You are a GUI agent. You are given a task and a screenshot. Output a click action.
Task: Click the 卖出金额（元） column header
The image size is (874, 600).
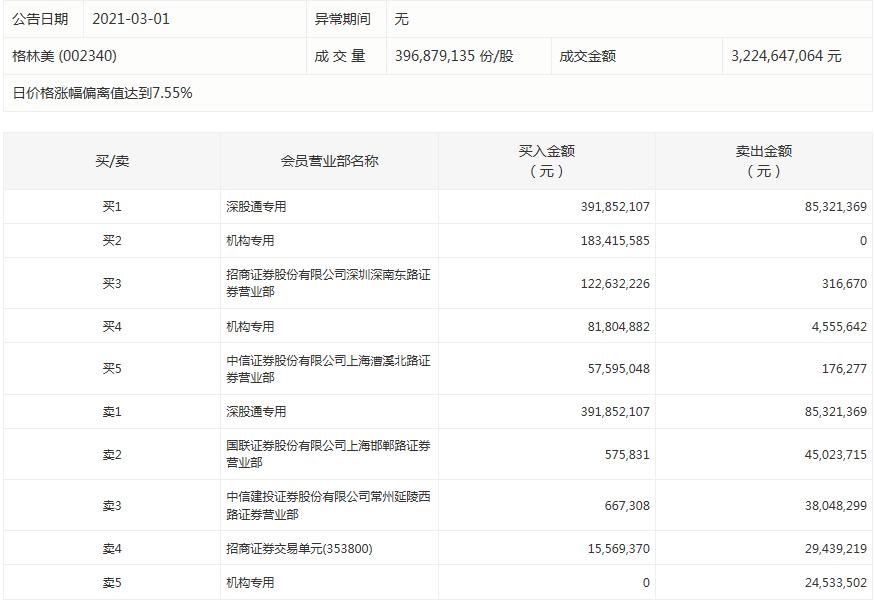click(x=764, y=161)
